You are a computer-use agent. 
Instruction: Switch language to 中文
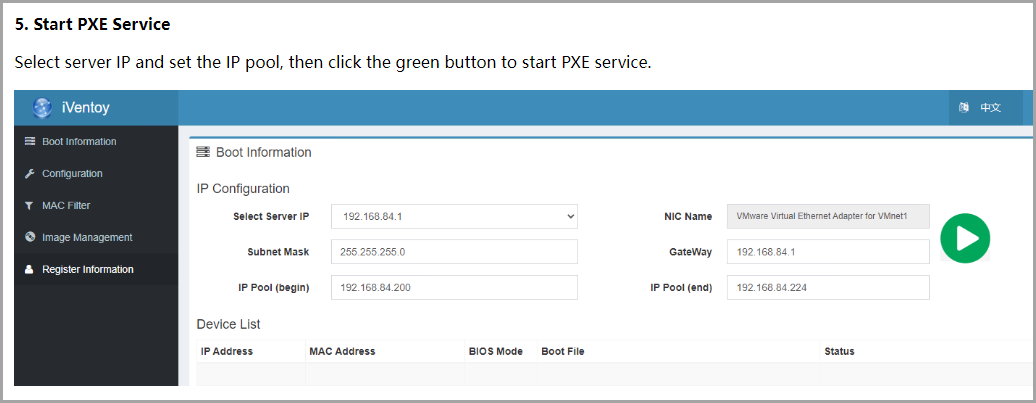(990, 108)
